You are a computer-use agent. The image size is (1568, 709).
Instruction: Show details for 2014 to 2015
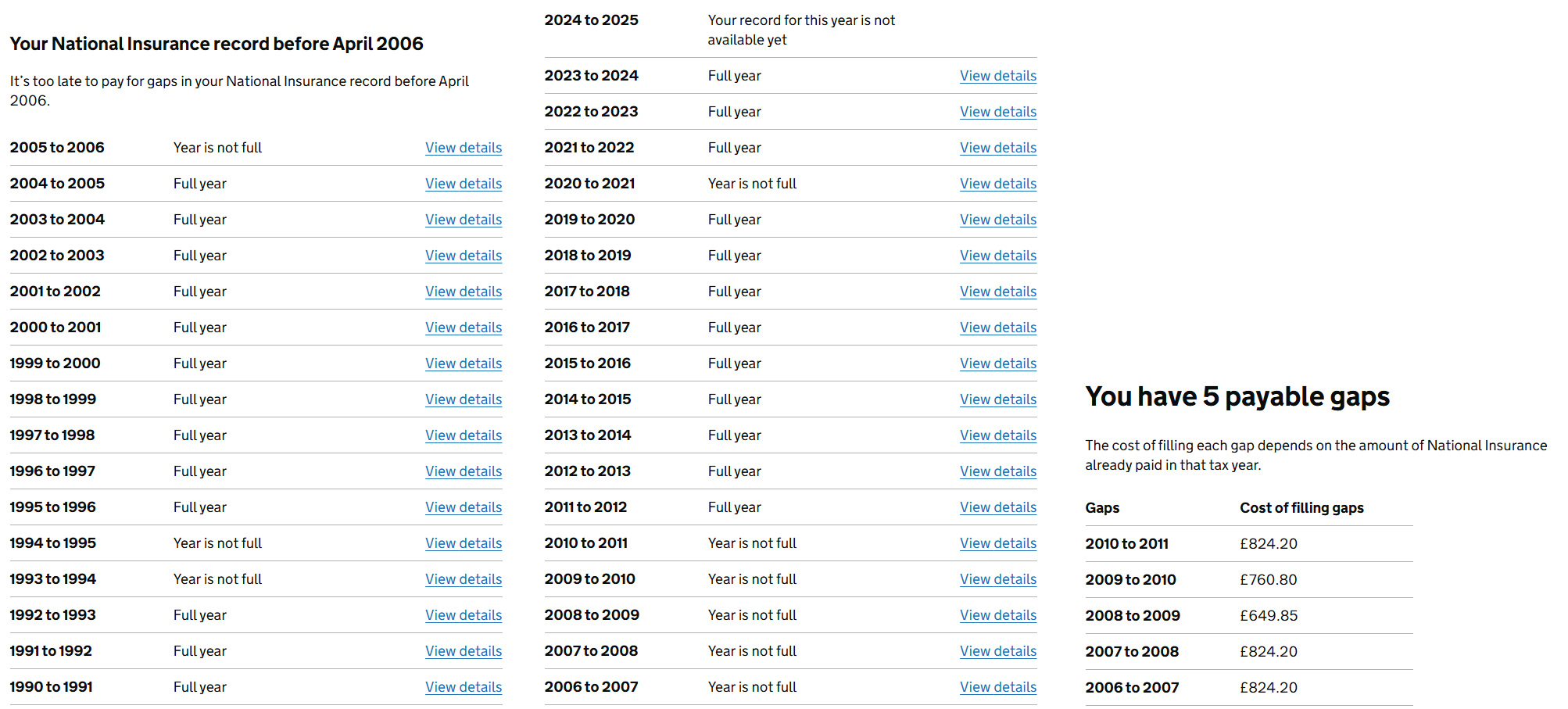pyautogui.click(x=997, y=399)
